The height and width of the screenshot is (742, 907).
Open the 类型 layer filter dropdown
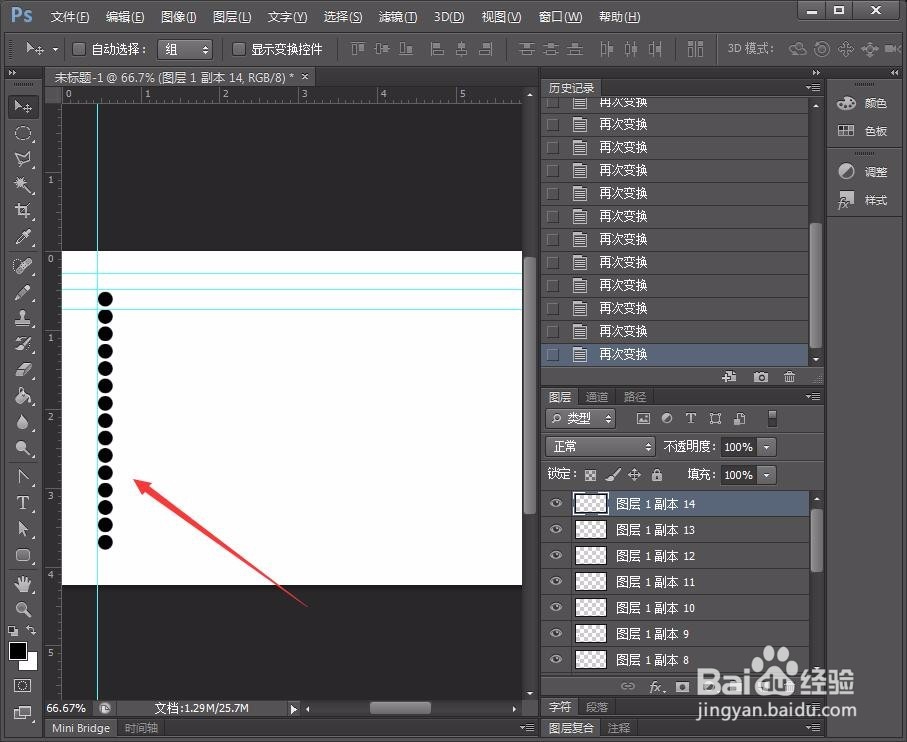[x=581, y=418]
